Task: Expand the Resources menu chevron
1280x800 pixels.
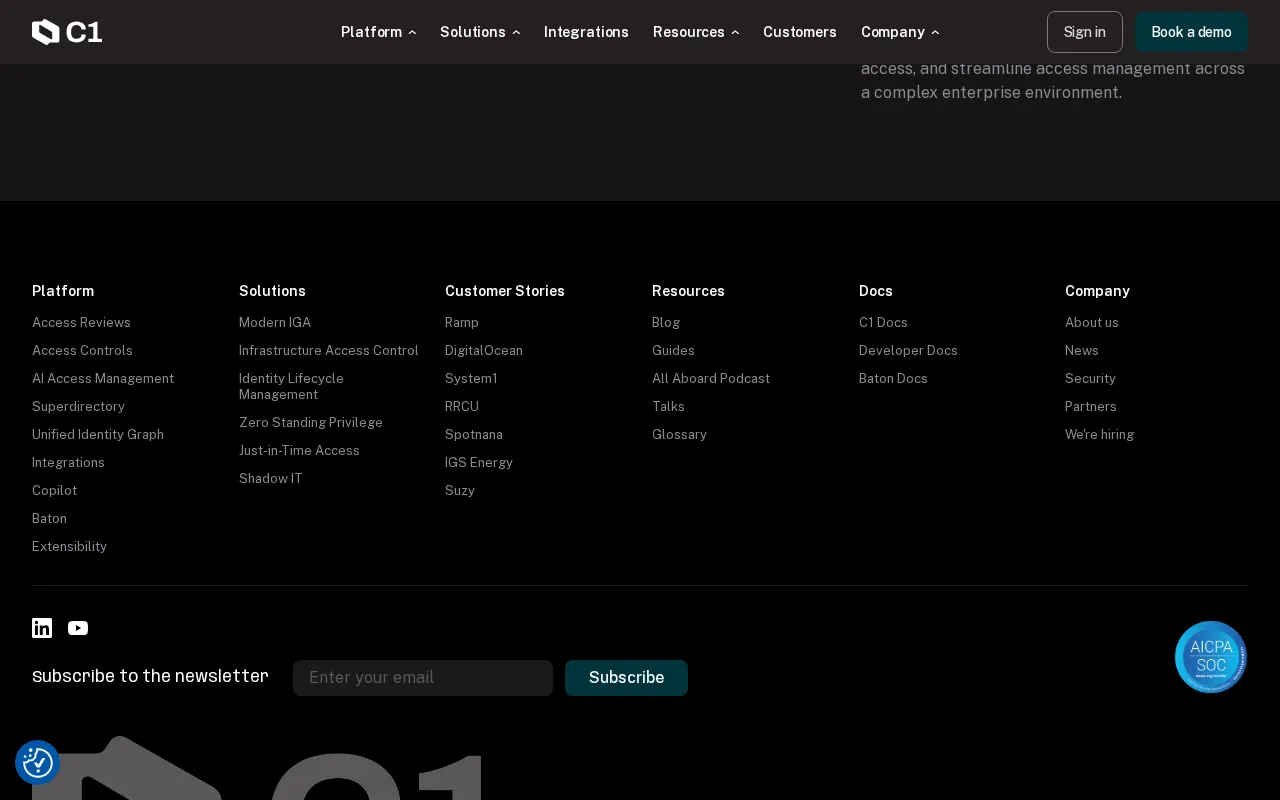Action: tap(735, 33)
